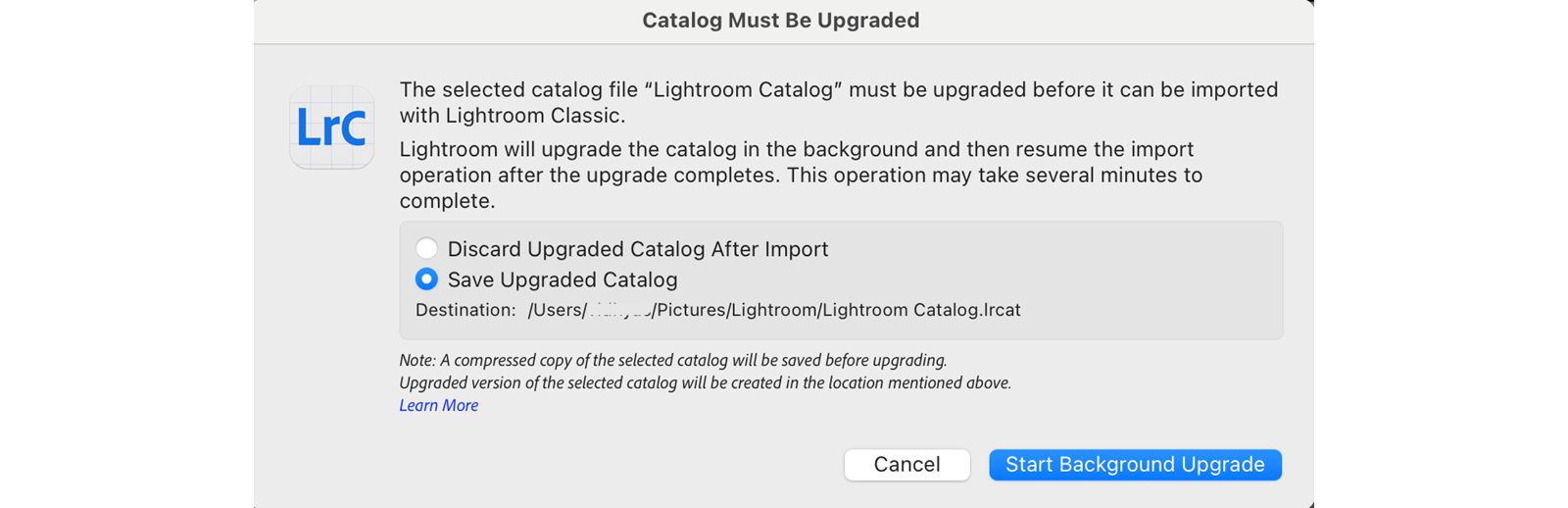
Task: Select Discard Upgraded Catalog After Import option
Action: coord(426,249)
